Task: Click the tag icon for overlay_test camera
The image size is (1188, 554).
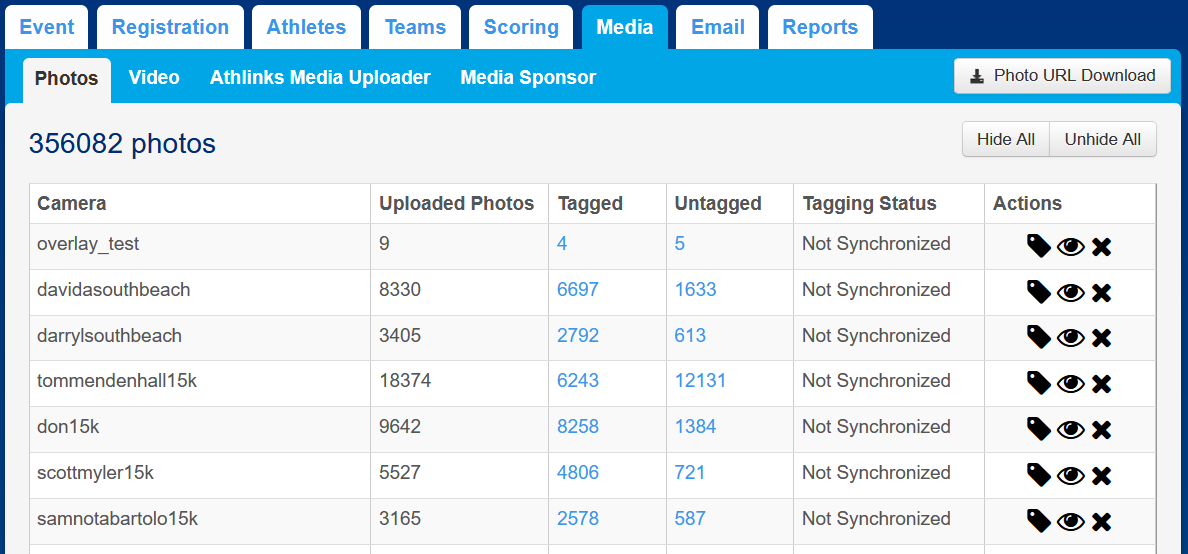Action: 1039,246
